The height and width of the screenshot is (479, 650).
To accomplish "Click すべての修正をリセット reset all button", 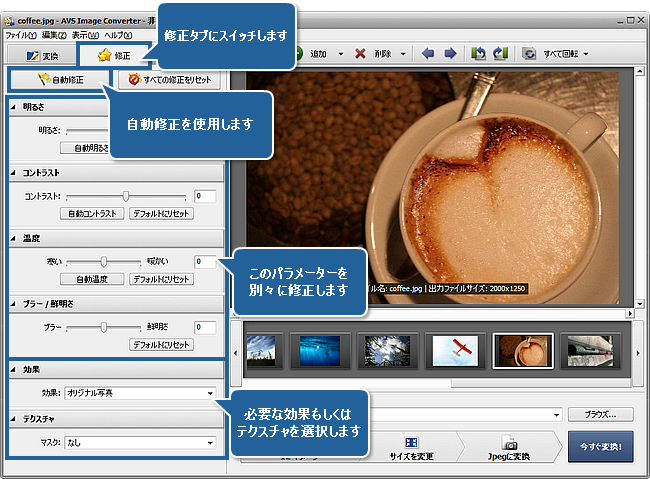I will click(169, 79).
